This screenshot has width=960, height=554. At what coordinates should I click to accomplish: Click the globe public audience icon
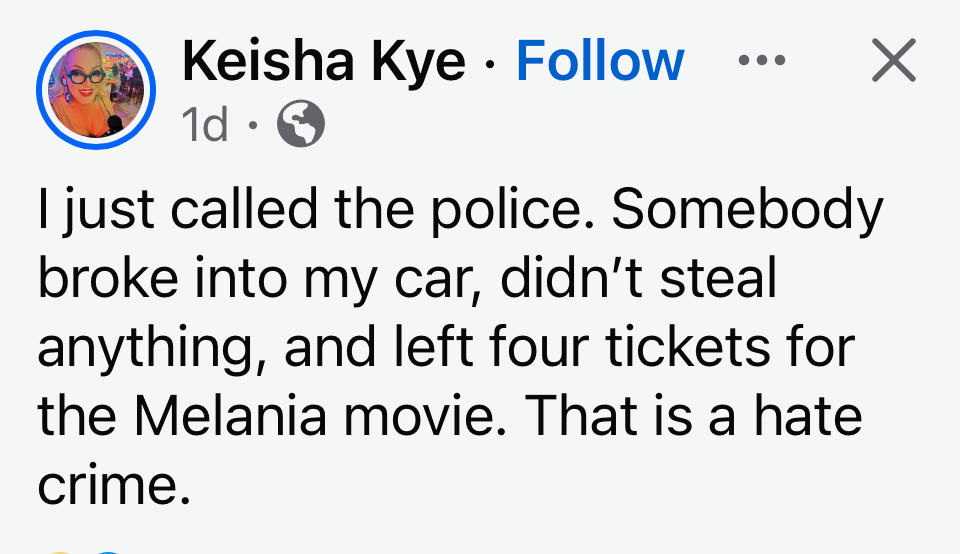300,124
